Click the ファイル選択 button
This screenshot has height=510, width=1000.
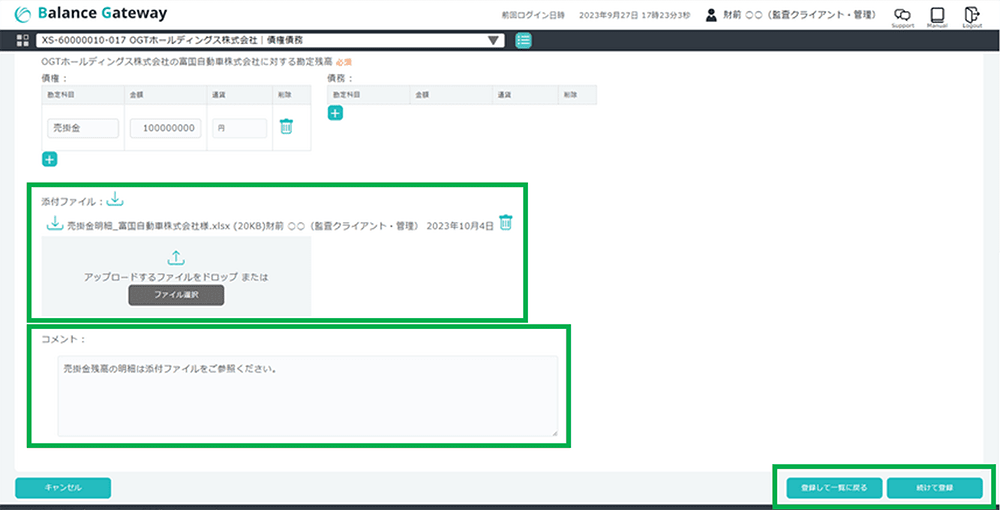pyautogui.click(x=175, y=295)
